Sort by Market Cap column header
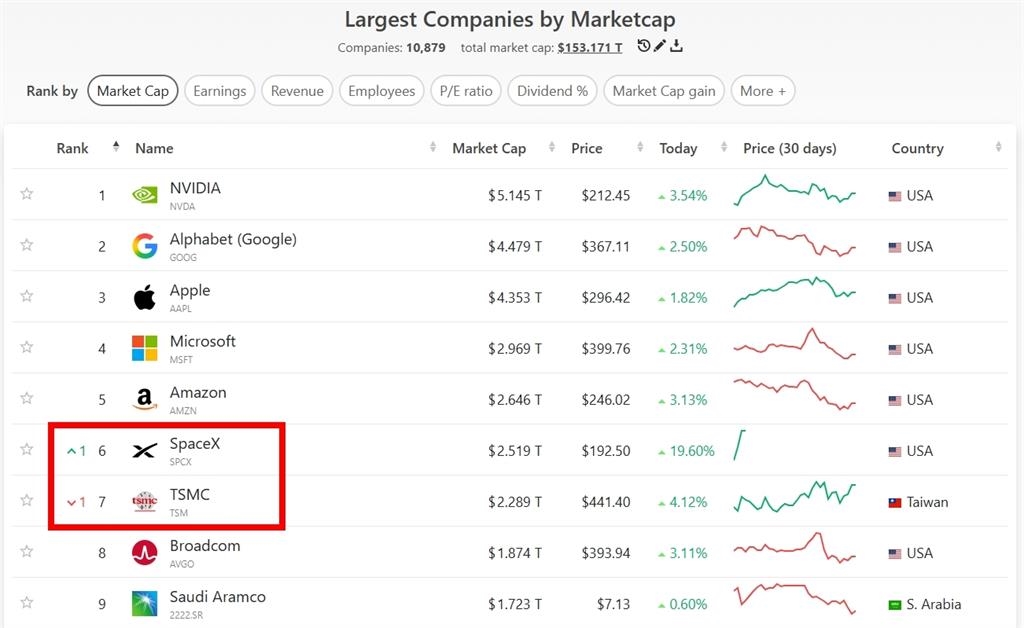 pos(489,148)
